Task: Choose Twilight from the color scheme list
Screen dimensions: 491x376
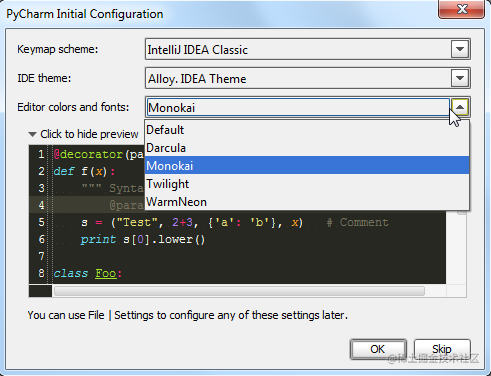Action: pyautogui.click(x=307, y=184)
